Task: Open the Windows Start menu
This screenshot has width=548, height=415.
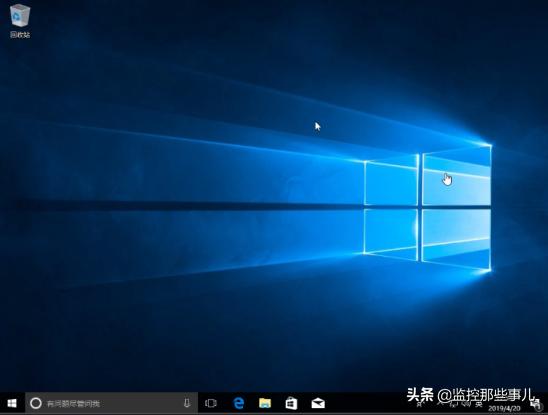Action: coord(12,403)
